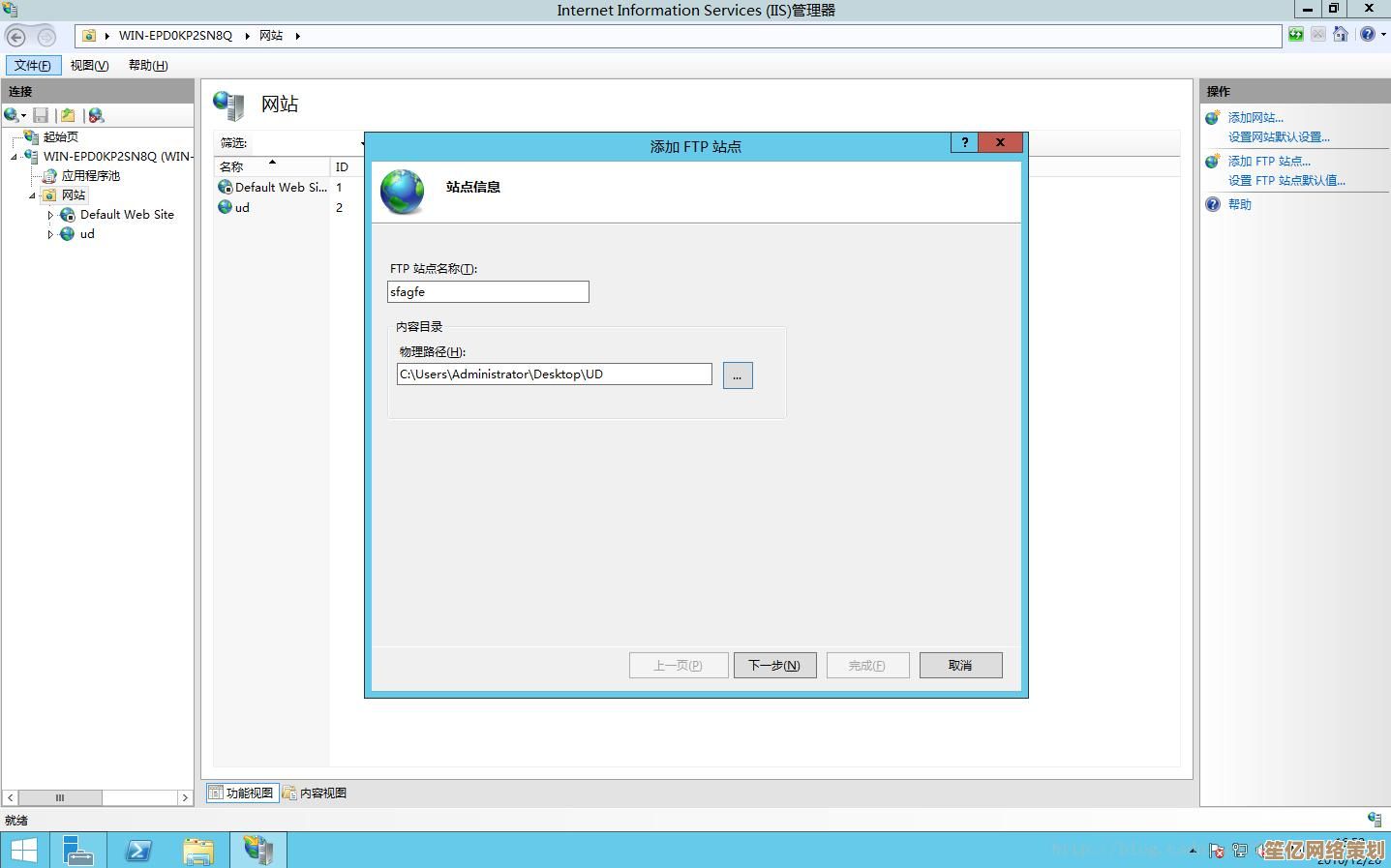Open the Windows Start button
The width and height of the screenshot is (1391, 868).
tap(23, 851)
